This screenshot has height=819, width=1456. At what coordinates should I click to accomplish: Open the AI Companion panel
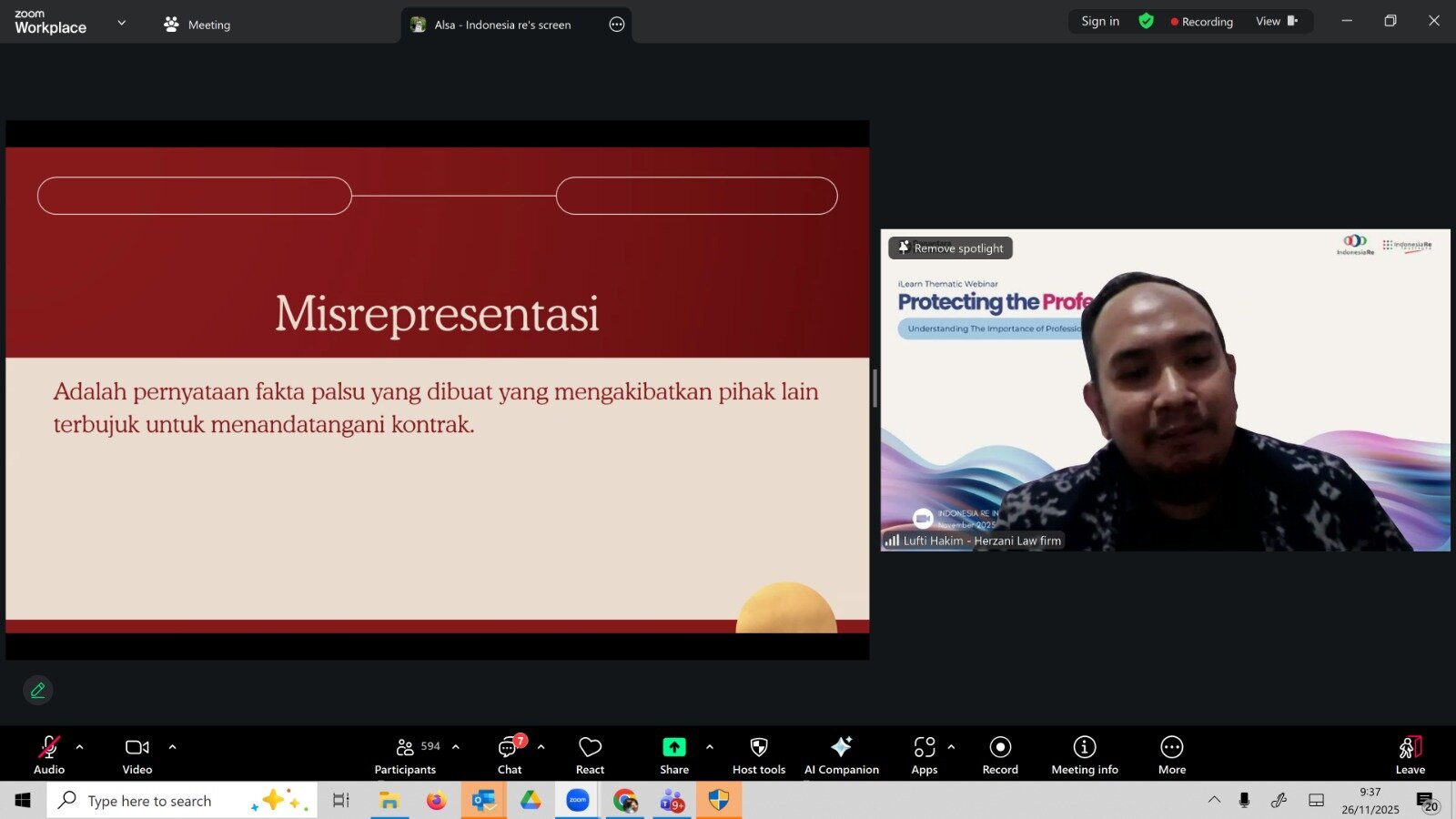(841, 754)
